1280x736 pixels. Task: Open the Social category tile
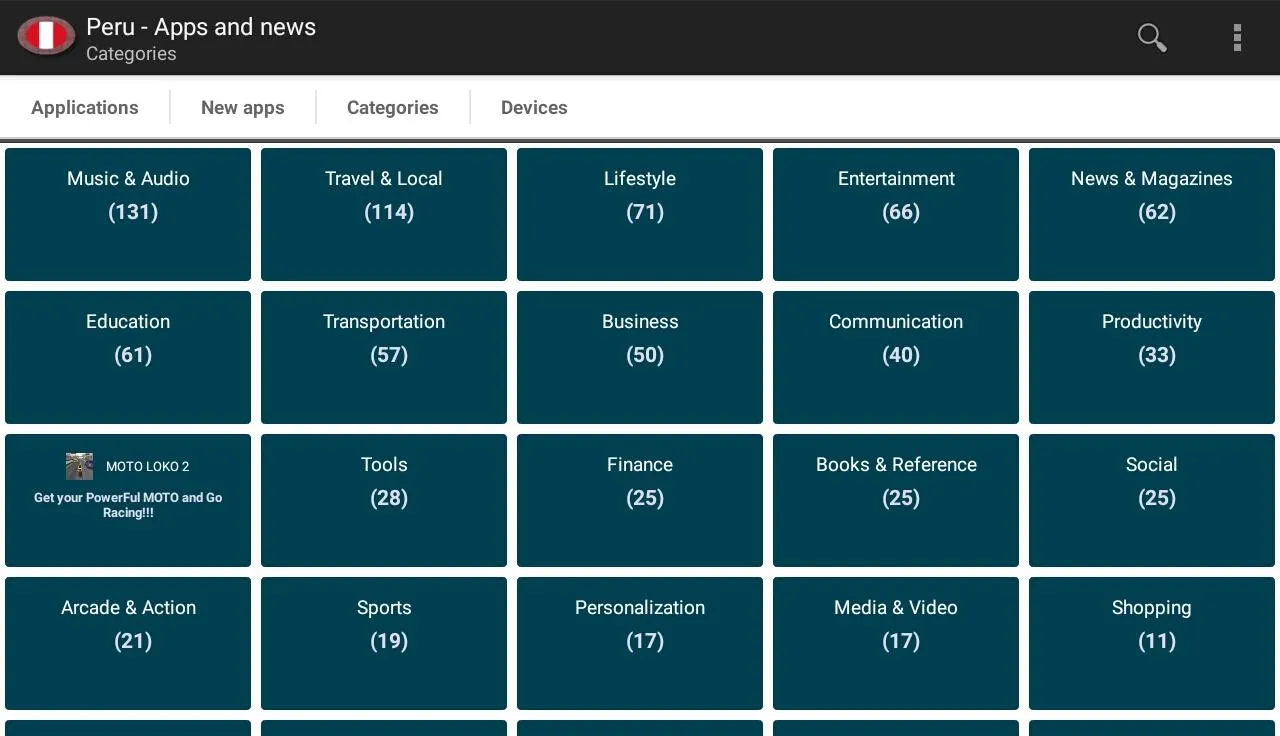pos(1152,501)
